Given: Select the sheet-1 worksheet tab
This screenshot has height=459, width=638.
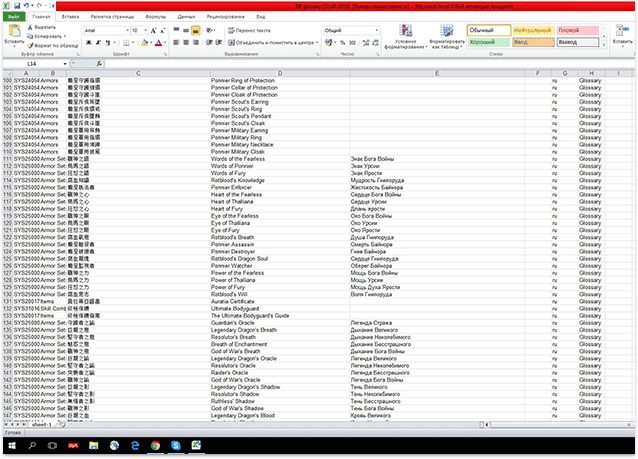Looking at the screenshot, I should [x=42, y=425].
